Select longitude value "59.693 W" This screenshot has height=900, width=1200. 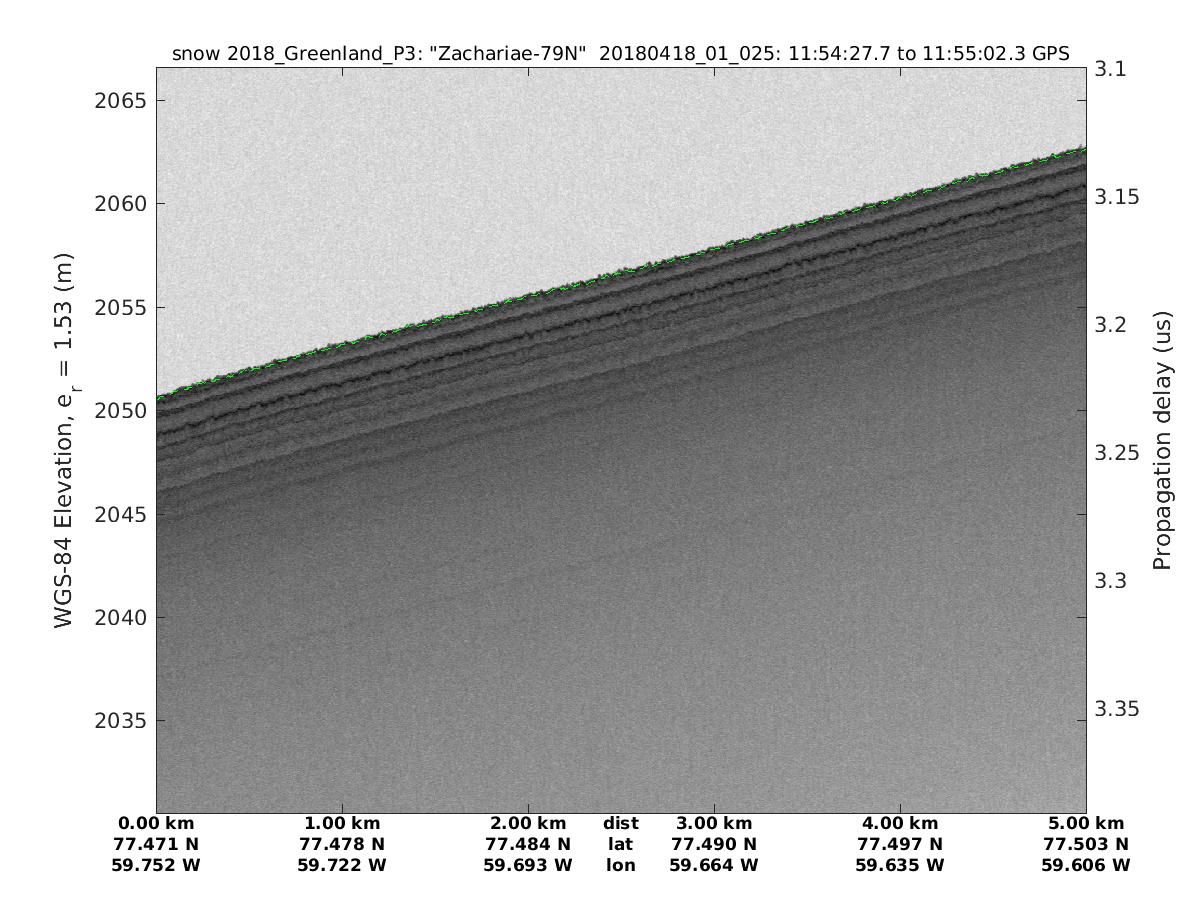(528, 865)
